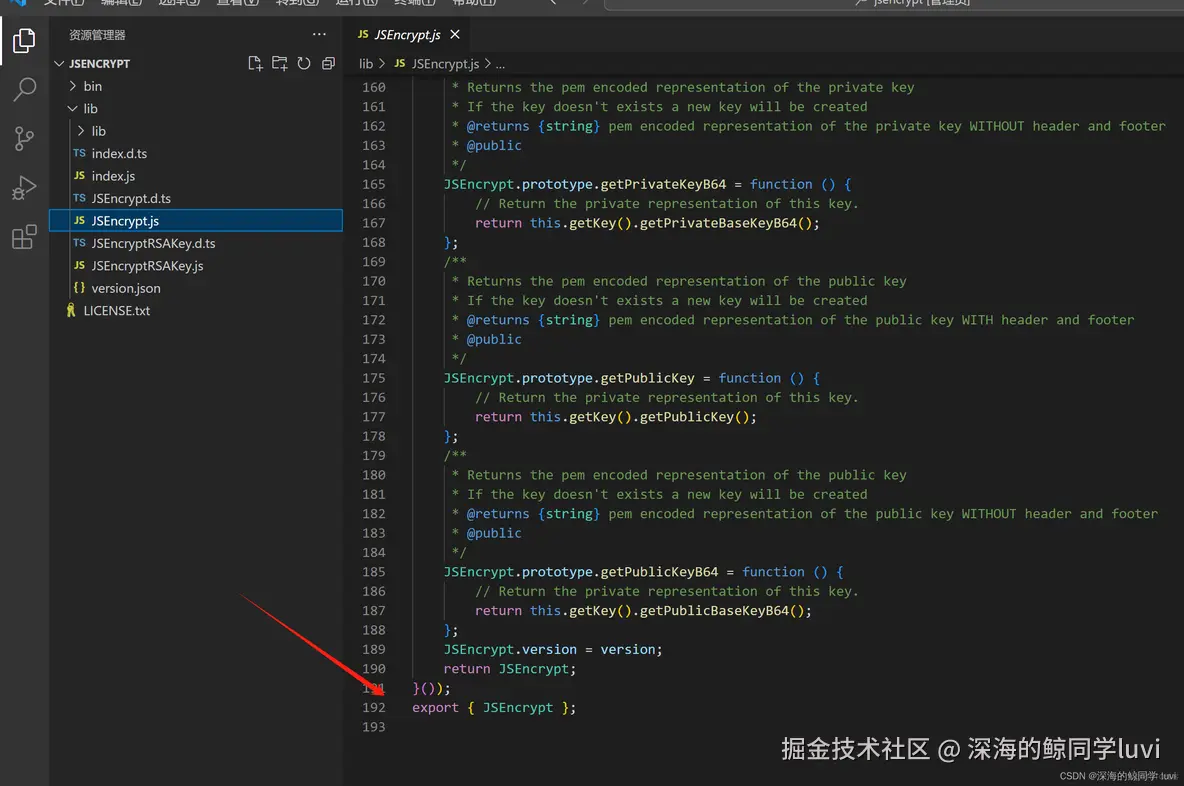This screenshot has width=1184, height=786.
Task: Open the Extensions view icon
Action: pos(24,237)
